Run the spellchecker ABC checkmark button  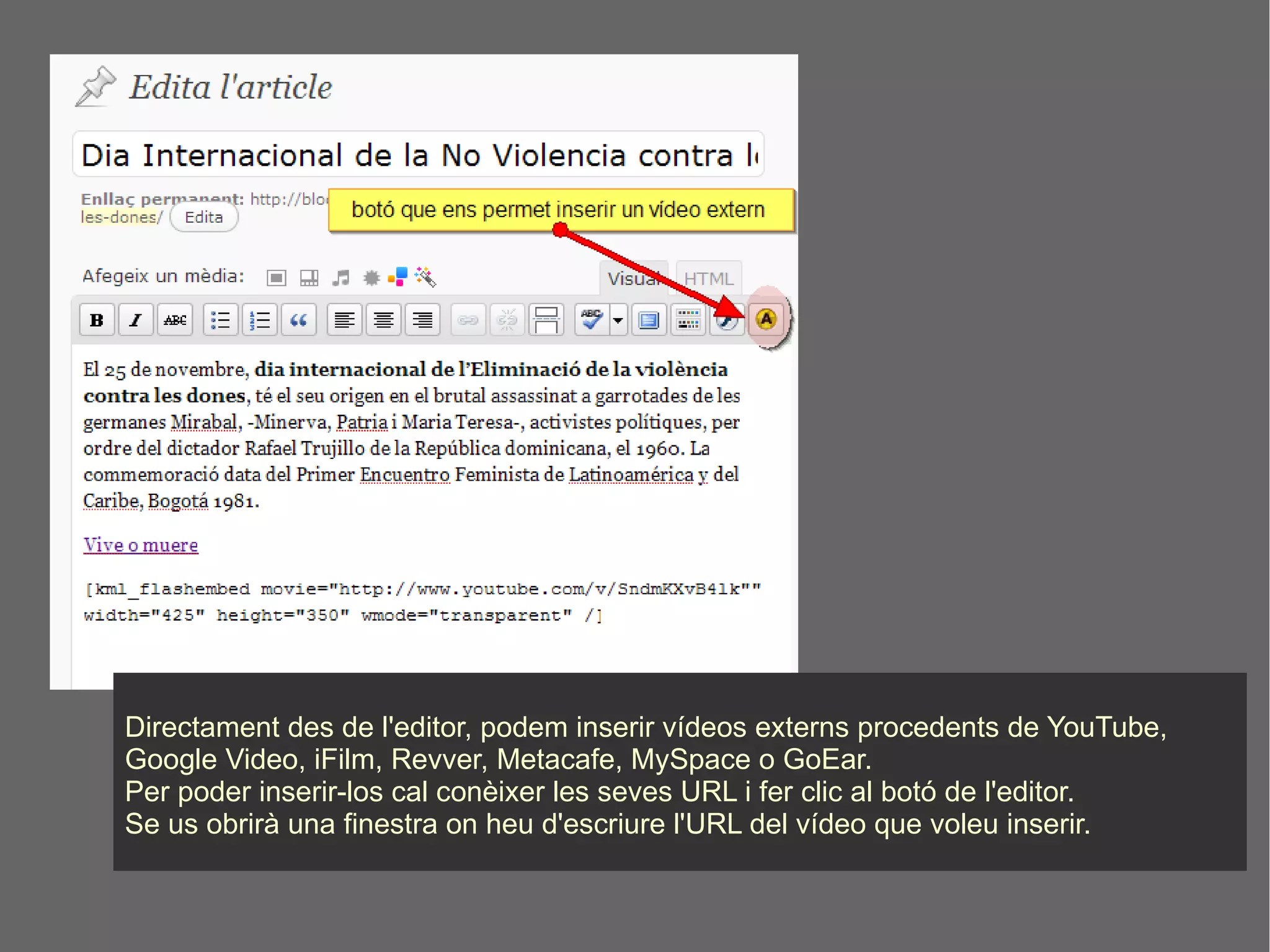tap(592, 320)
